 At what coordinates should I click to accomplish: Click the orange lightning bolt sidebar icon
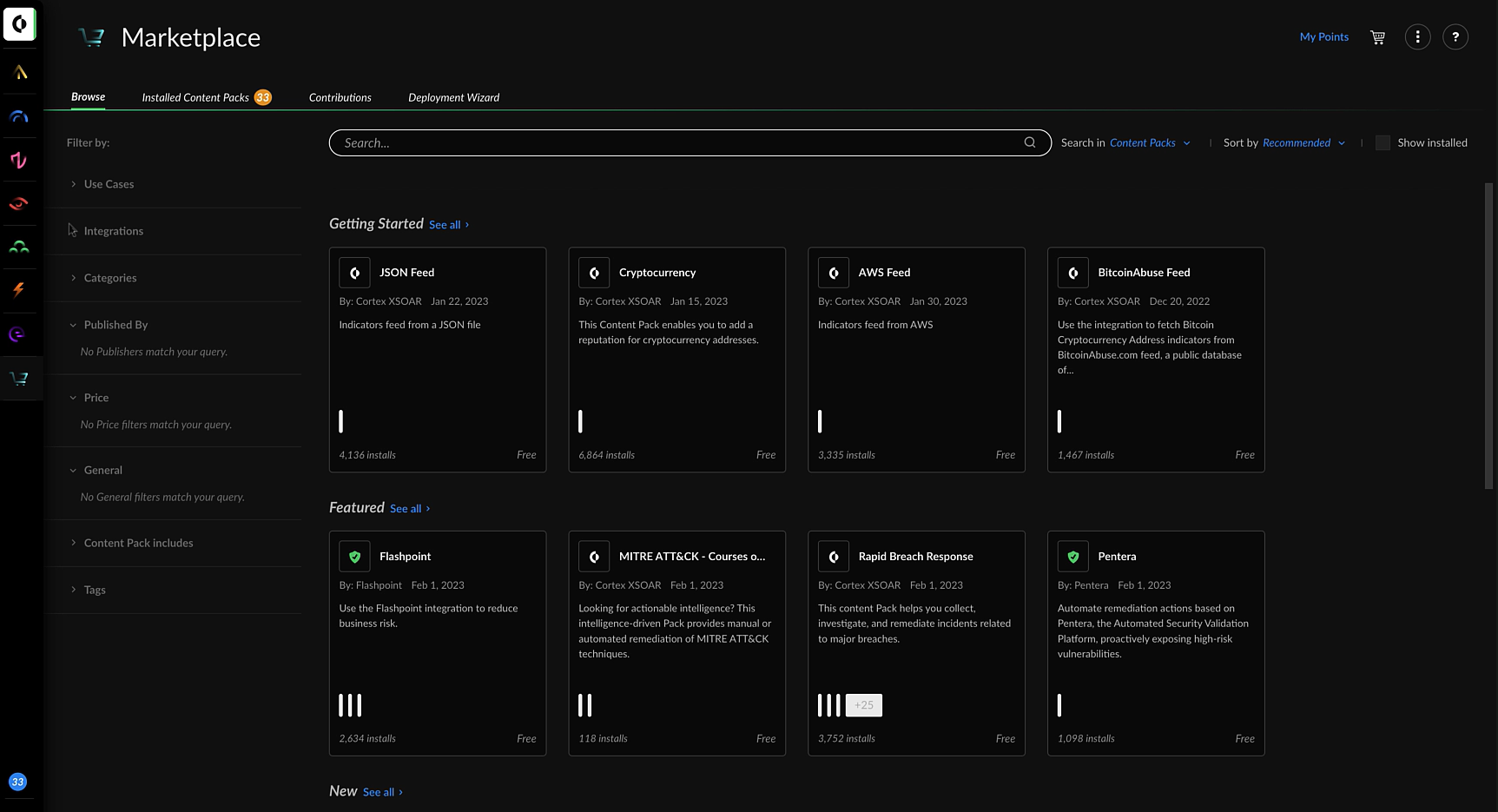[19, 290]
